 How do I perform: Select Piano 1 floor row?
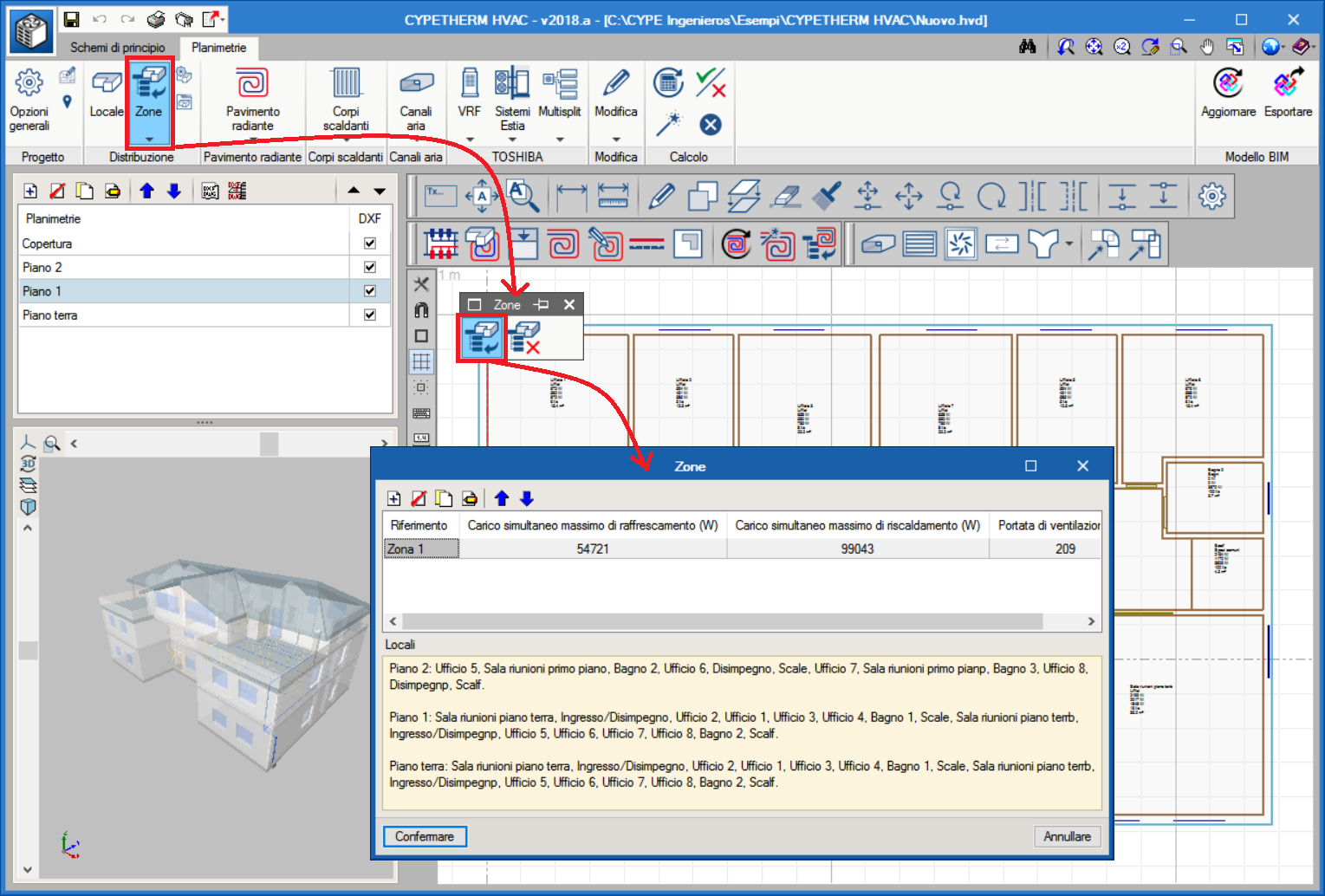pyautogui.click(x=205, y=290)
